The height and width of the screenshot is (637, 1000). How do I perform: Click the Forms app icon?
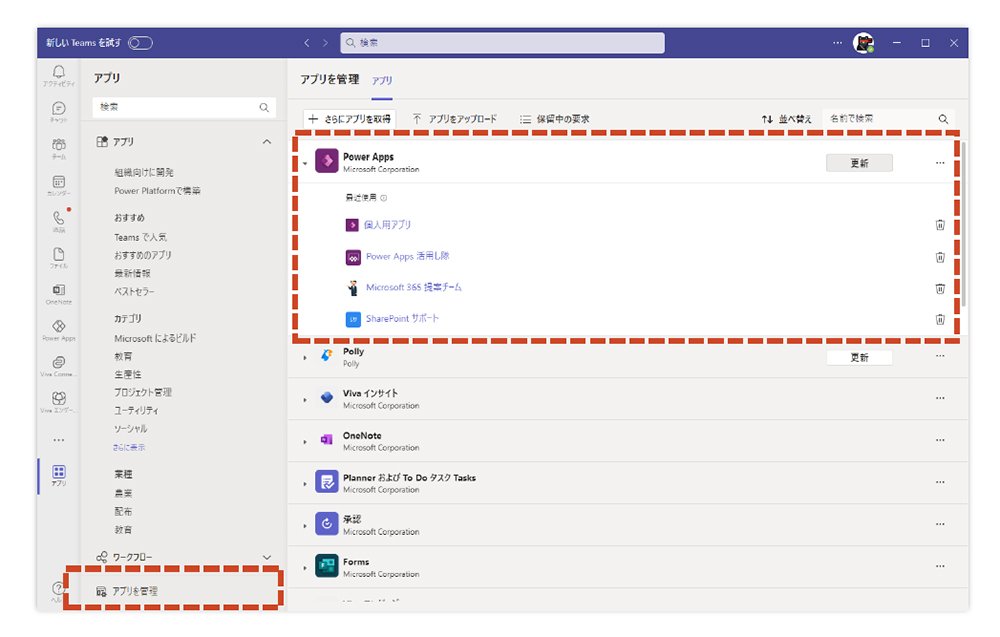coord(327,566)
